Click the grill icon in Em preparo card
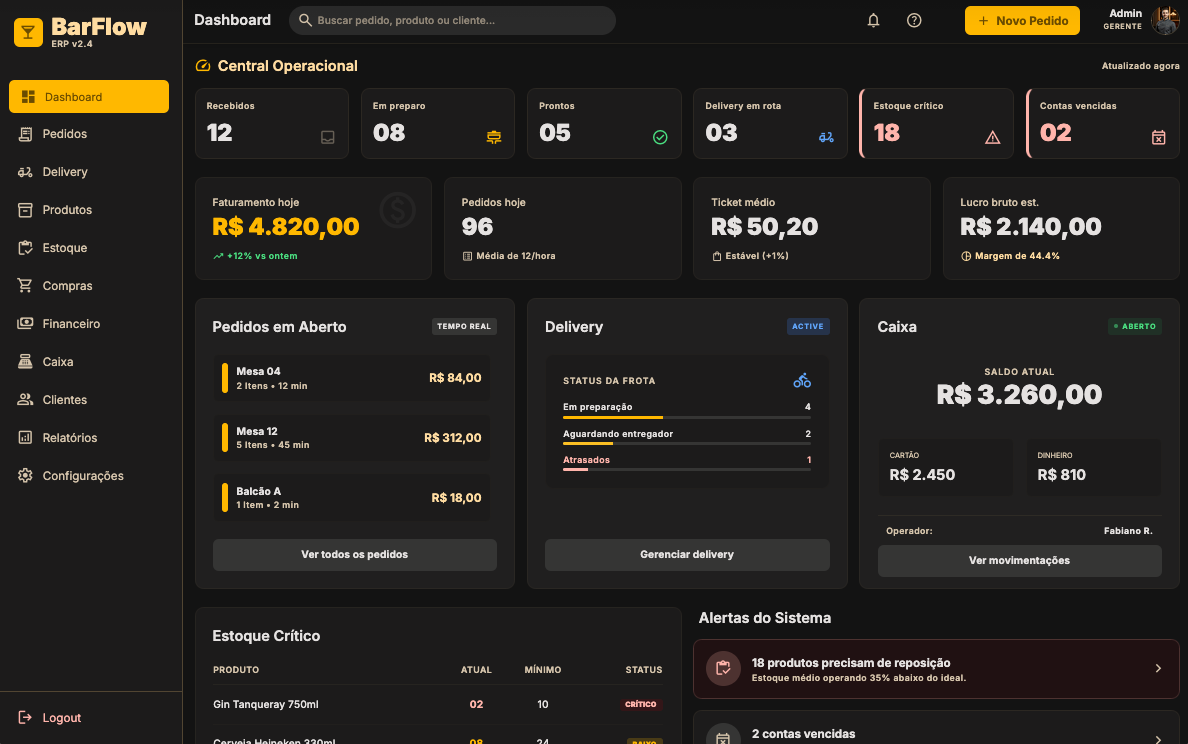 493,137
